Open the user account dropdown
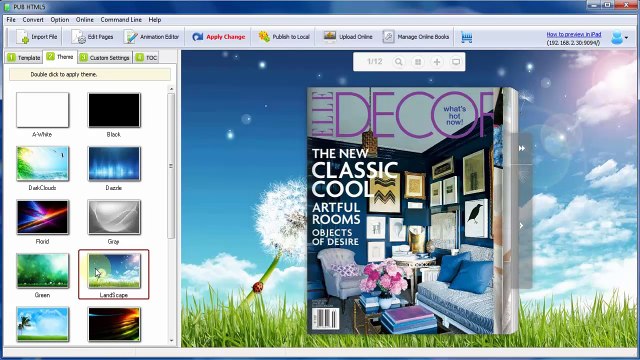Screen dimensions: 640x360 click(x=627, y=38)
